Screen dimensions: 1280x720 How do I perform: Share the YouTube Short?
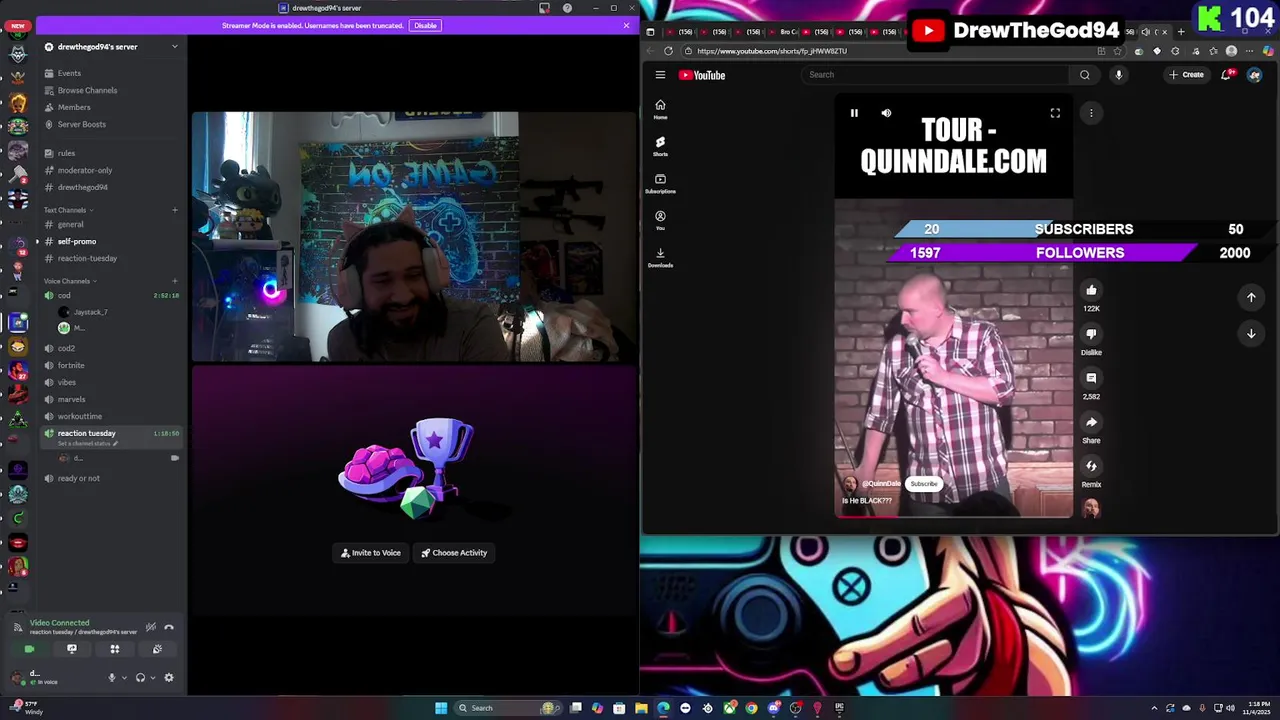click(1091, 422)
